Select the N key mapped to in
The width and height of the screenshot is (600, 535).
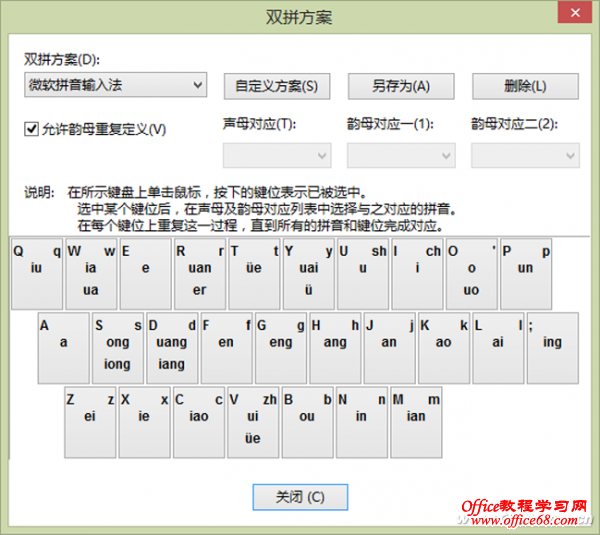362,422
